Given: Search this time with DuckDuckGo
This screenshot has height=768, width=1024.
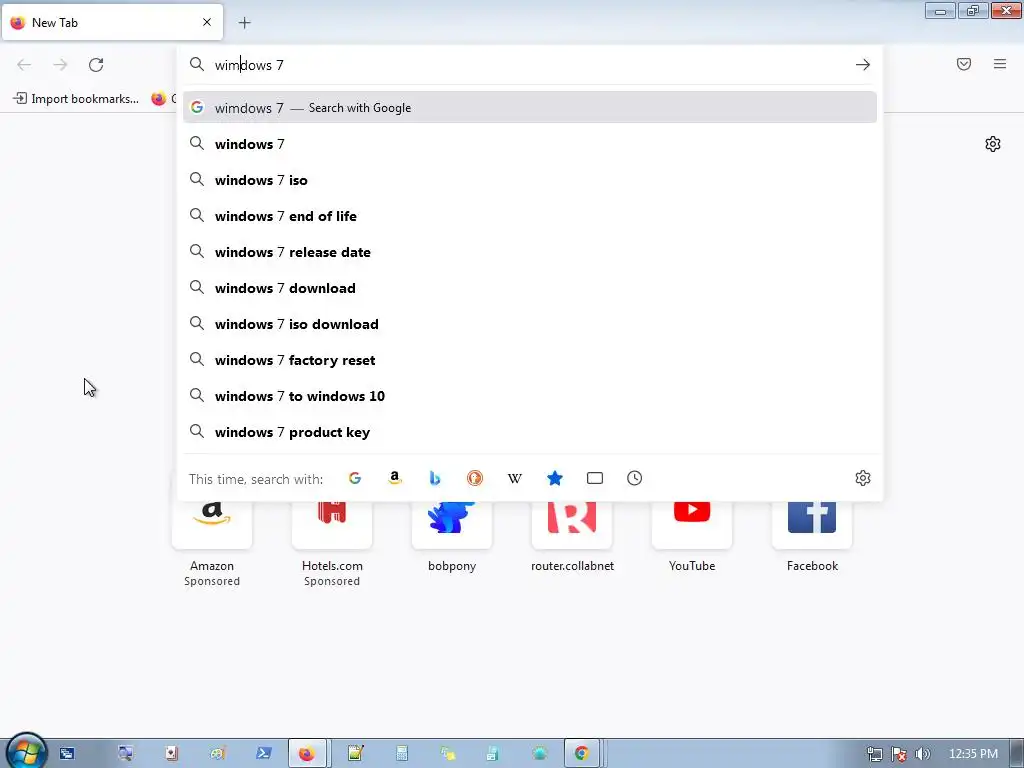Looking at the screenshot, I should click(x=475, y=478).
